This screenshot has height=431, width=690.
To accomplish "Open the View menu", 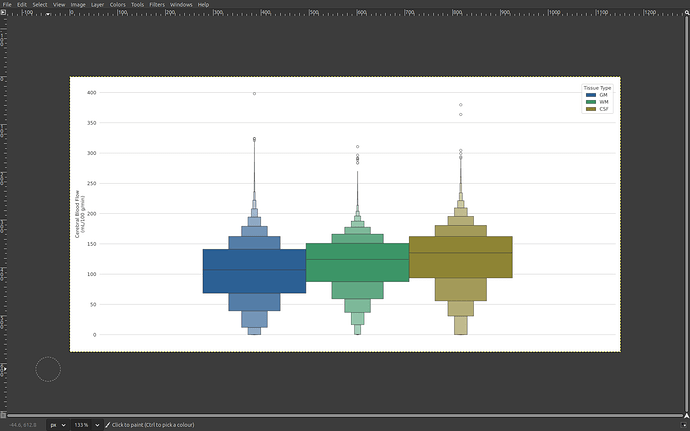I will point(59,4).
